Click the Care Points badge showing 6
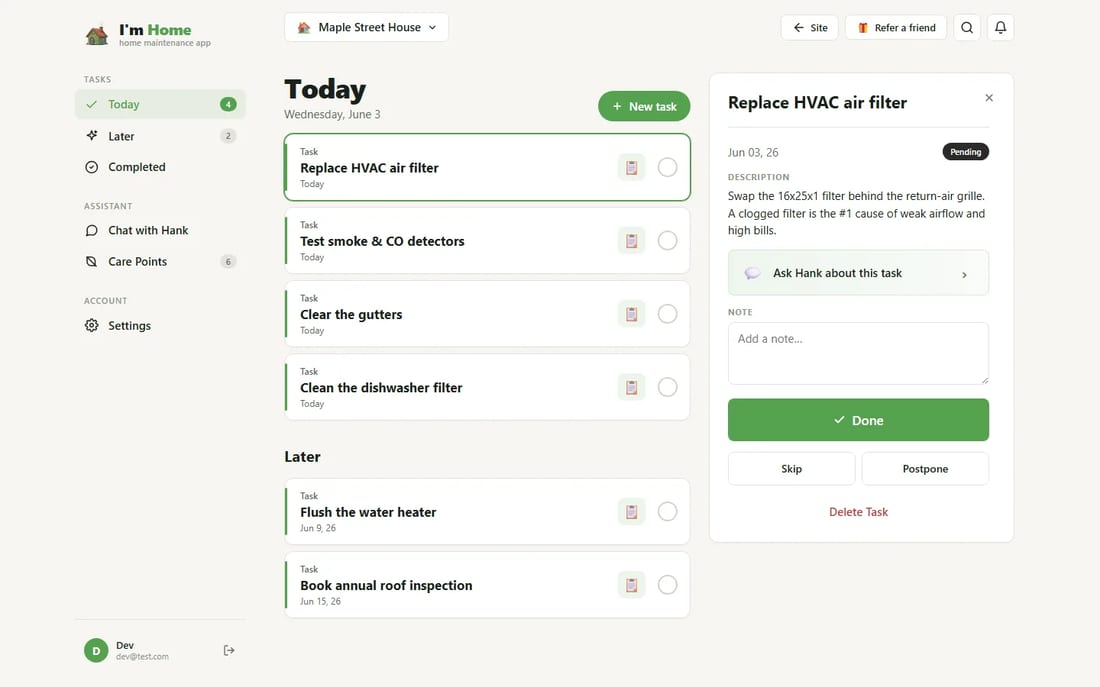The image size is (1100, 687). click(x=227, y=262)
